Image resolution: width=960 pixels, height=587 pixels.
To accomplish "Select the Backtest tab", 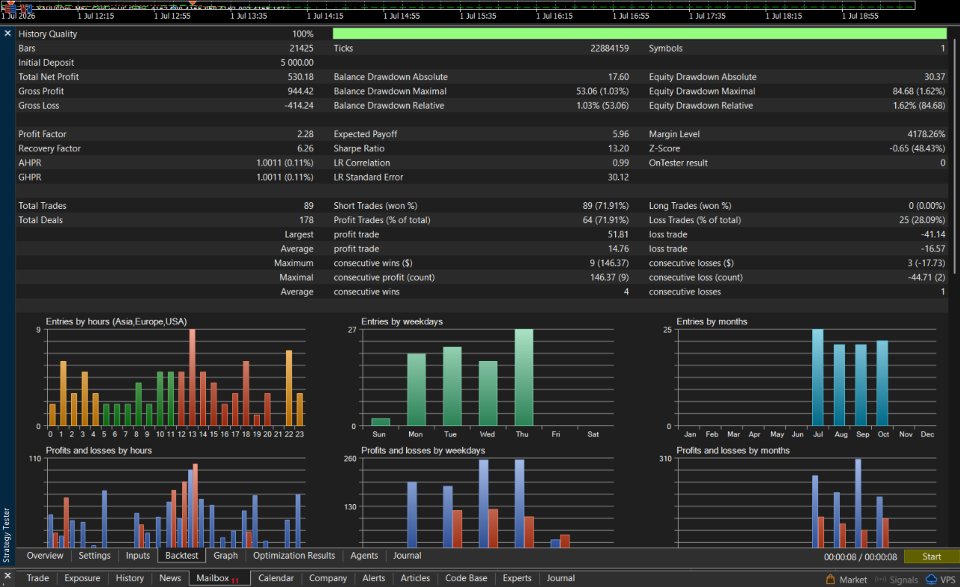I will point(182,556).
